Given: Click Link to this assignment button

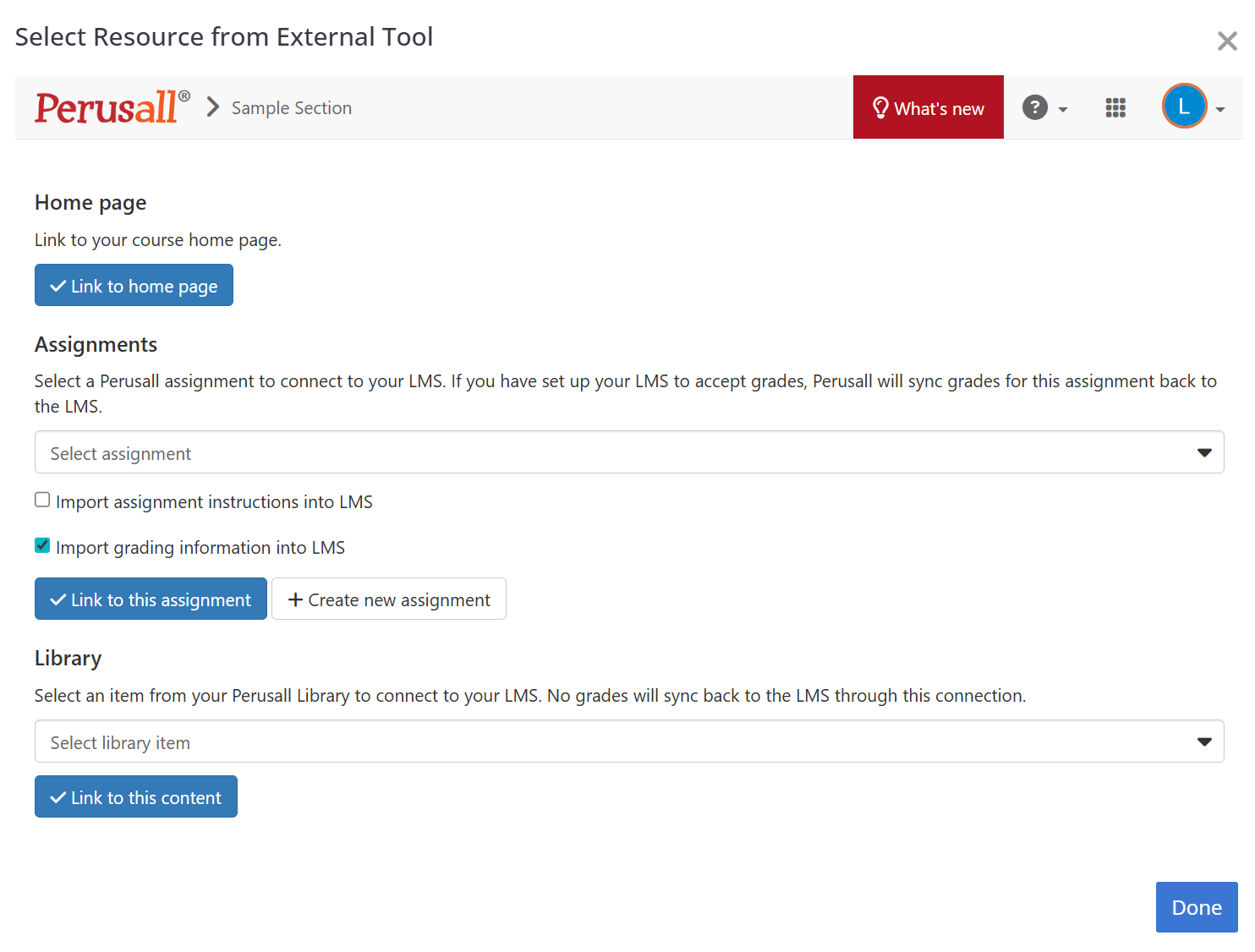Looking at the screenshot, I should [151, 599].
